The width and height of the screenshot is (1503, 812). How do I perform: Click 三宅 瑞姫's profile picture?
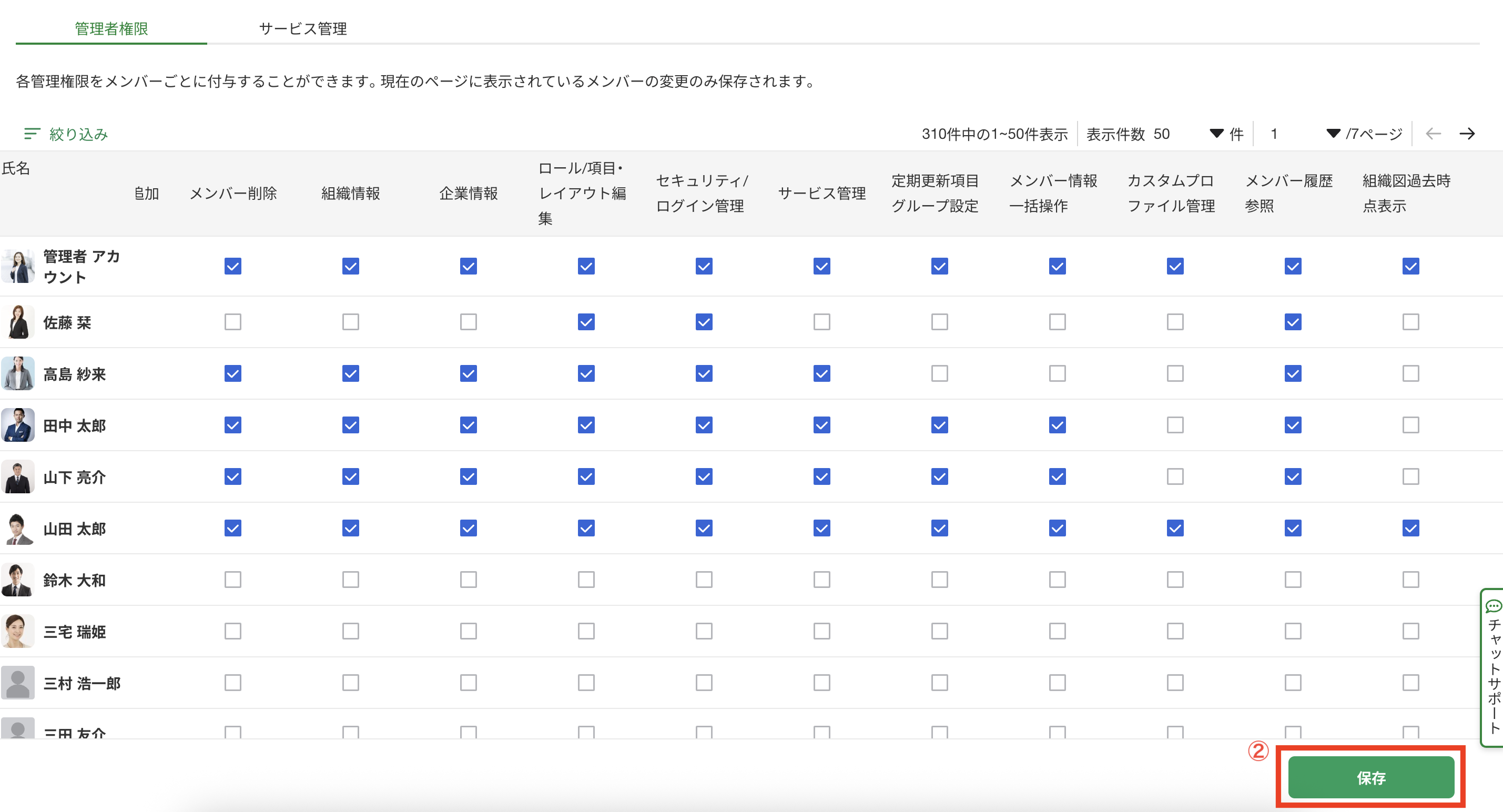coord(18,631)
